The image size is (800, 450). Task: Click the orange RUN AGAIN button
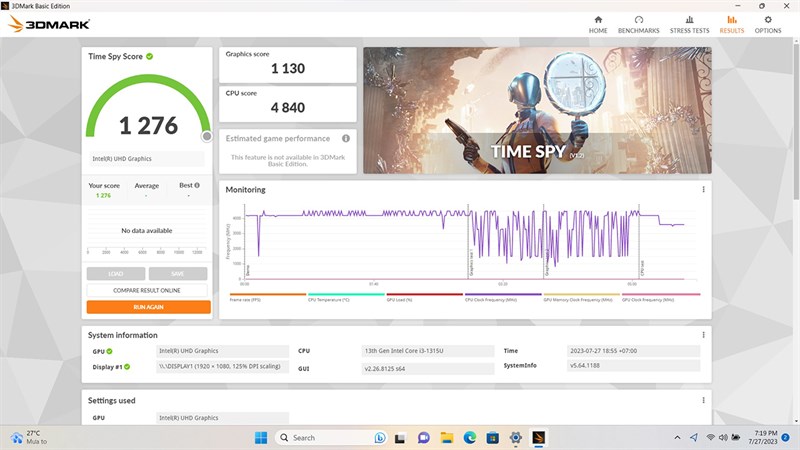(x=148, y=307)
